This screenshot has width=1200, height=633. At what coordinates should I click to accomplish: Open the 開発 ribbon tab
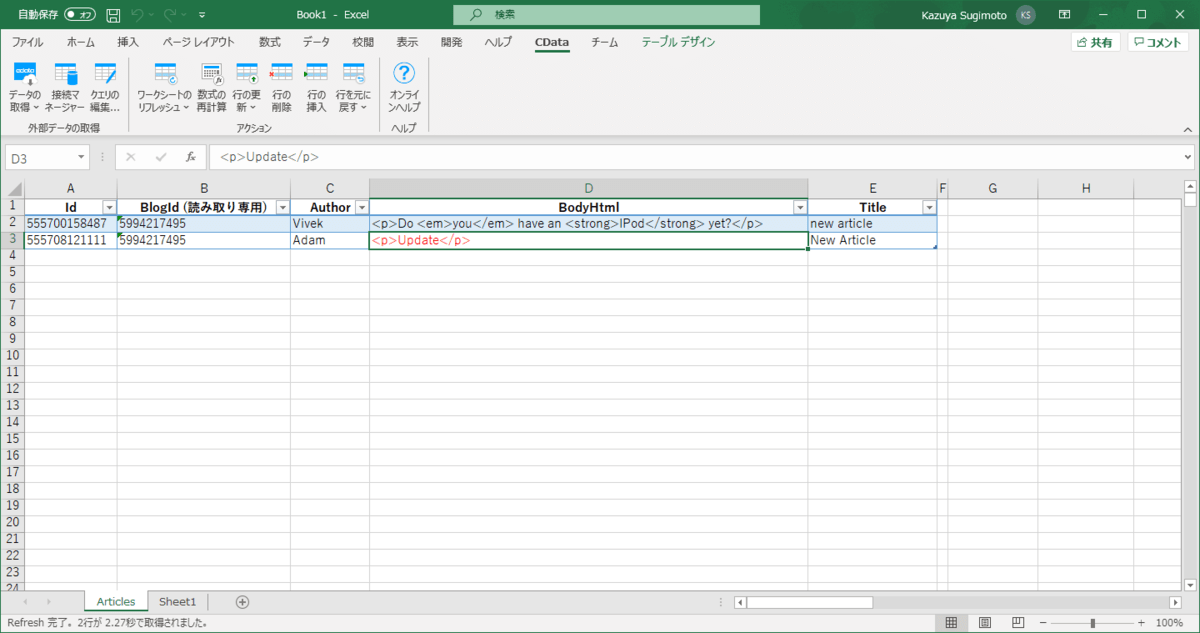pos(451,42)
